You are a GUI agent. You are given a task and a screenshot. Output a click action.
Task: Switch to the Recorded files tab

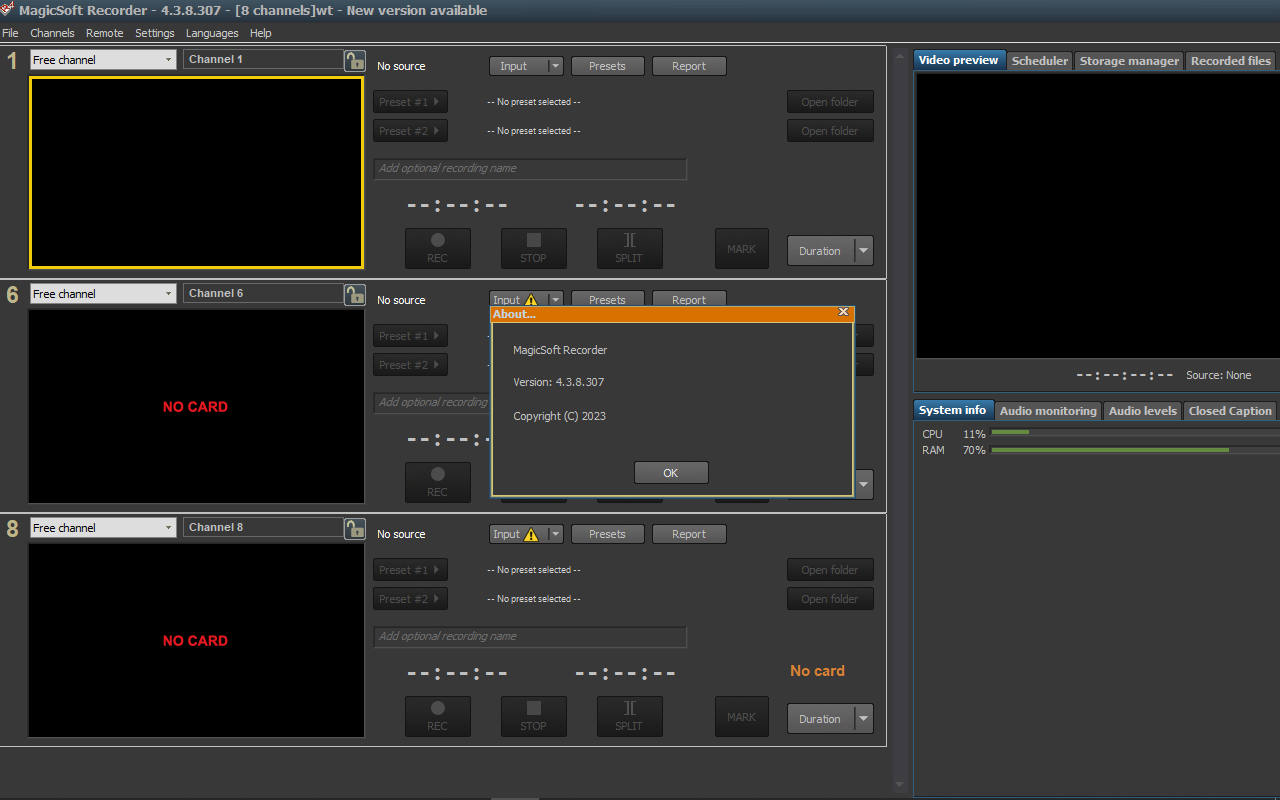[1230, 60]
